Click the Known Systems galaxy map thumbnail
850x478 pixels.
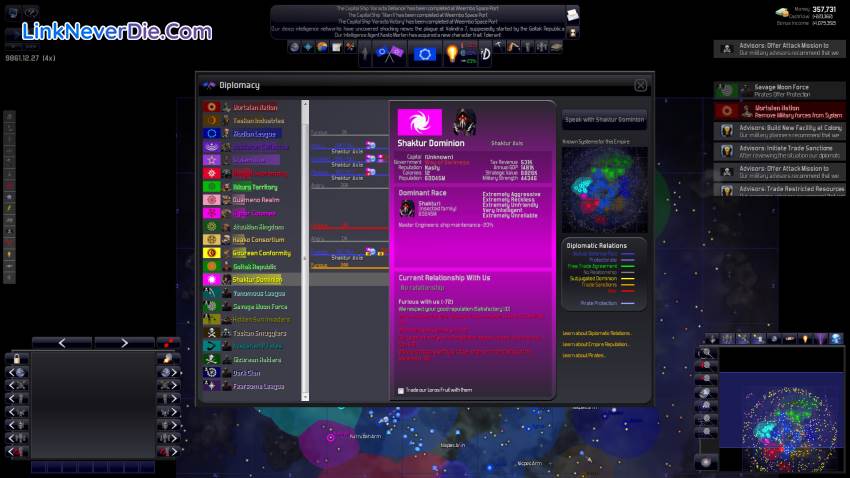click(604, 189)
